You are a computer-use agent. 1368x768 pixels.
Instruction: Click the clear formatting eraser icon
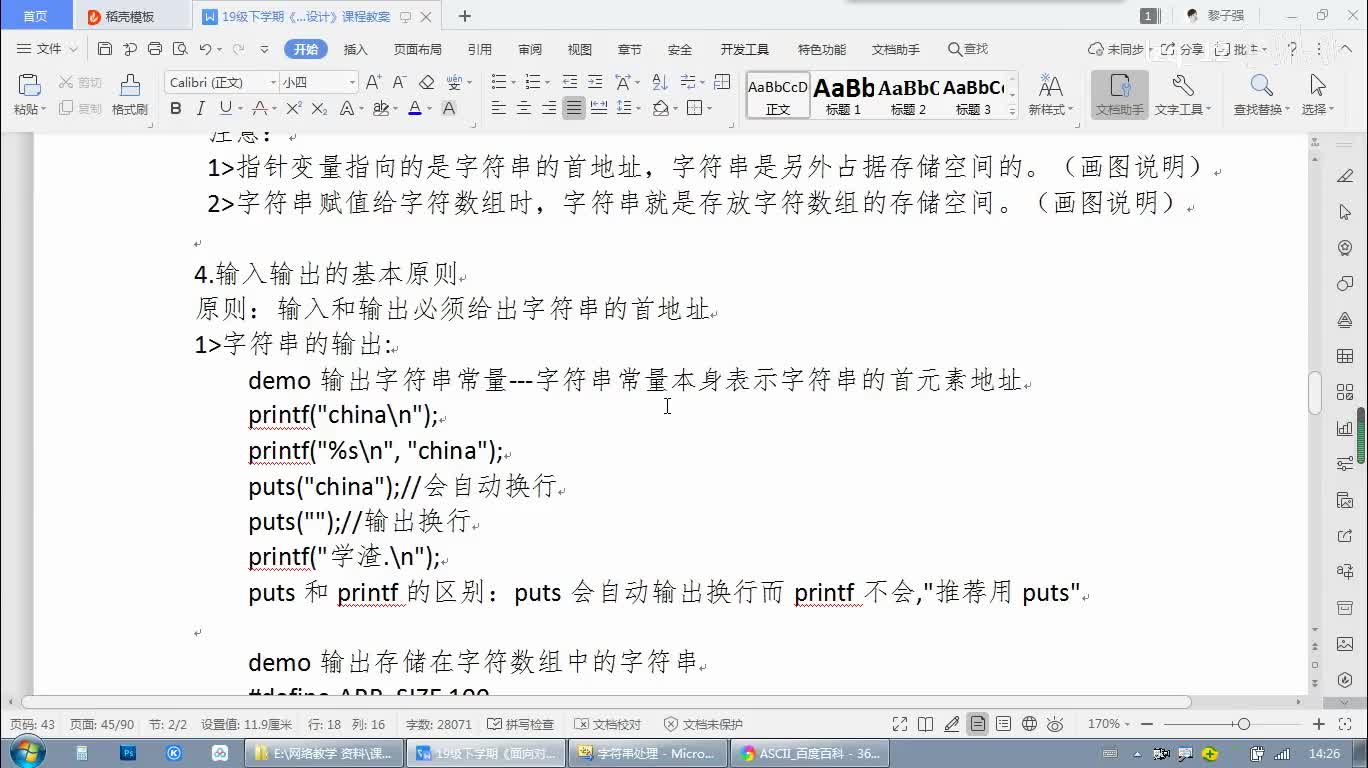426,83
